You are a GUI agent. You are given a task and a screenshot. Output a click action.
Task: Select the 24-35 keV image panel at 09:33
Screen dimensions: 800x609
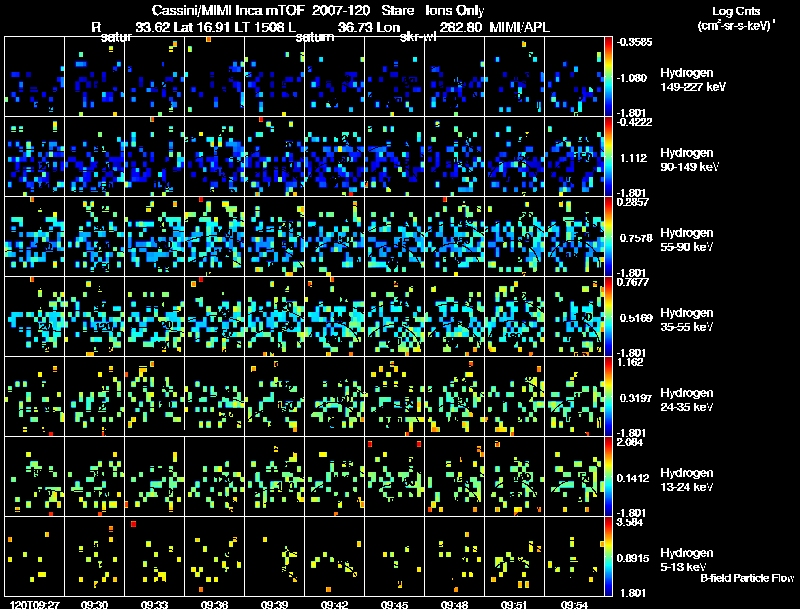tap(155, 397)
